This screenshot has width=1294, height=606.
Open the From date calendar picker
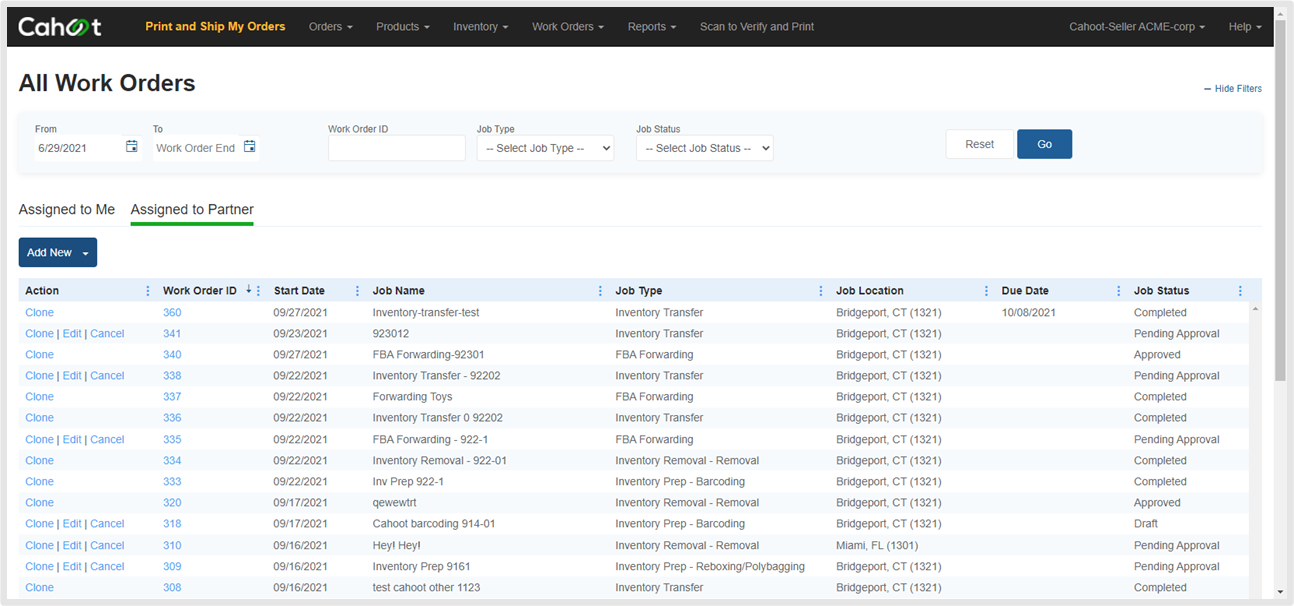(x=132, y=147)
